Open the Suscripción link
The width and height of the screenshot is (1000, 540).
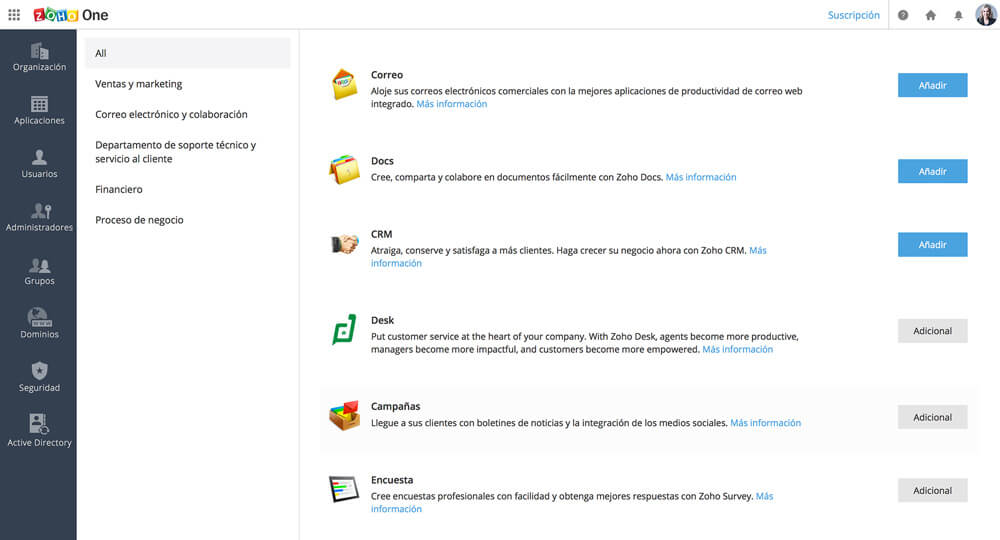coord(853,15)
